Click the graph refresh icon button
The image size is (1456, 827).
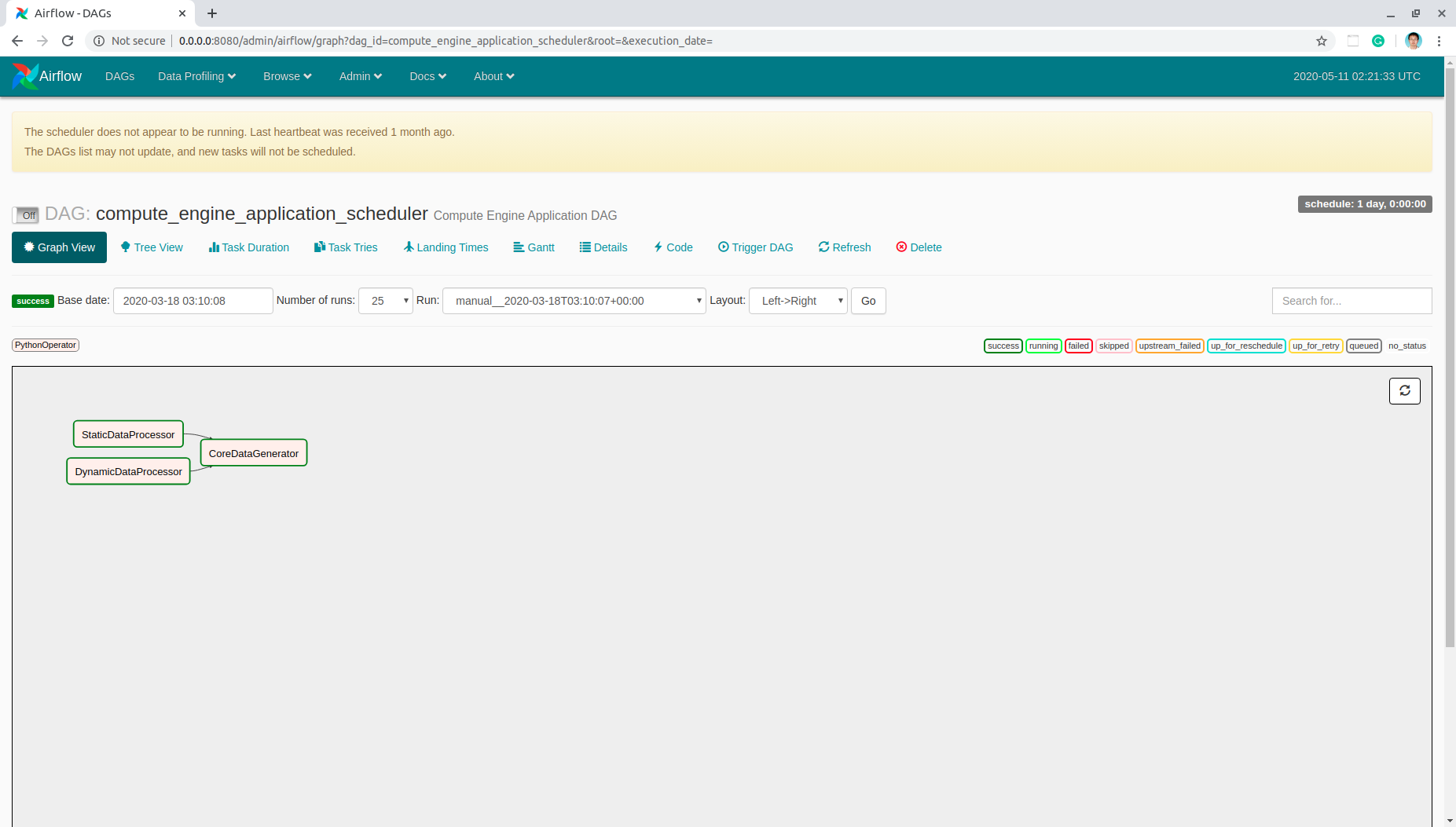tap(1404, 391)
